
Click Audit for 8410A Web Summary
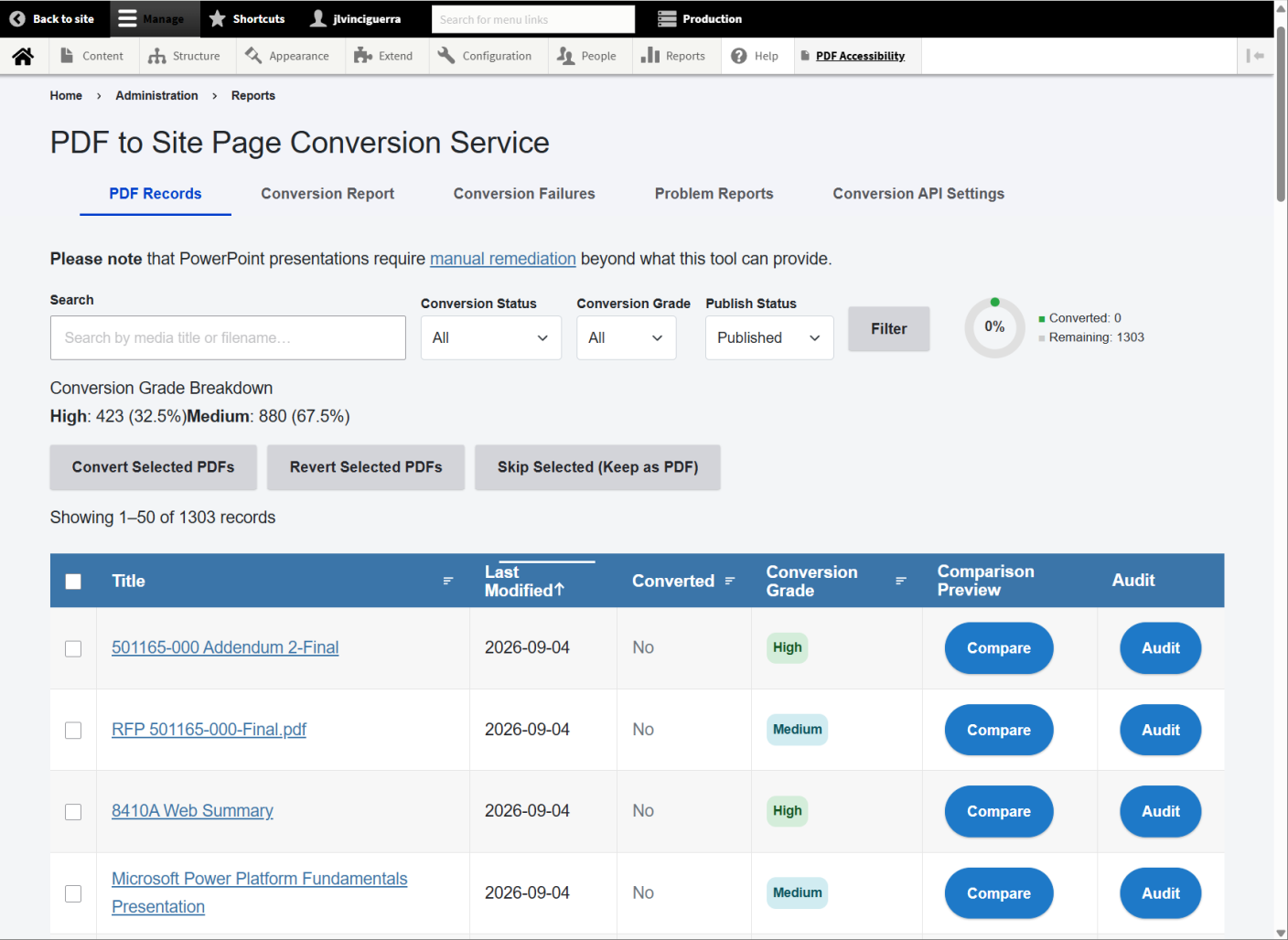(x=1161, y=811)
